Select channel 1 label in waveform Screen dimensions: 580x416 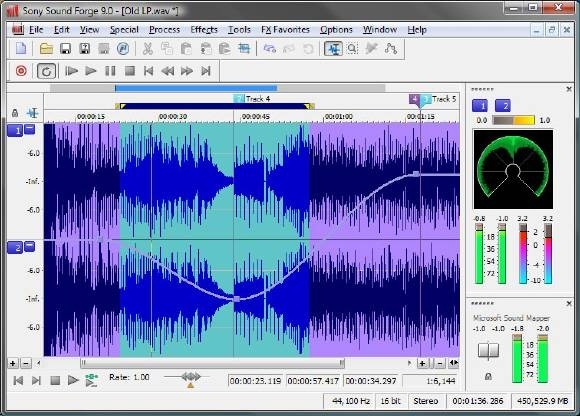click(15, 130)
